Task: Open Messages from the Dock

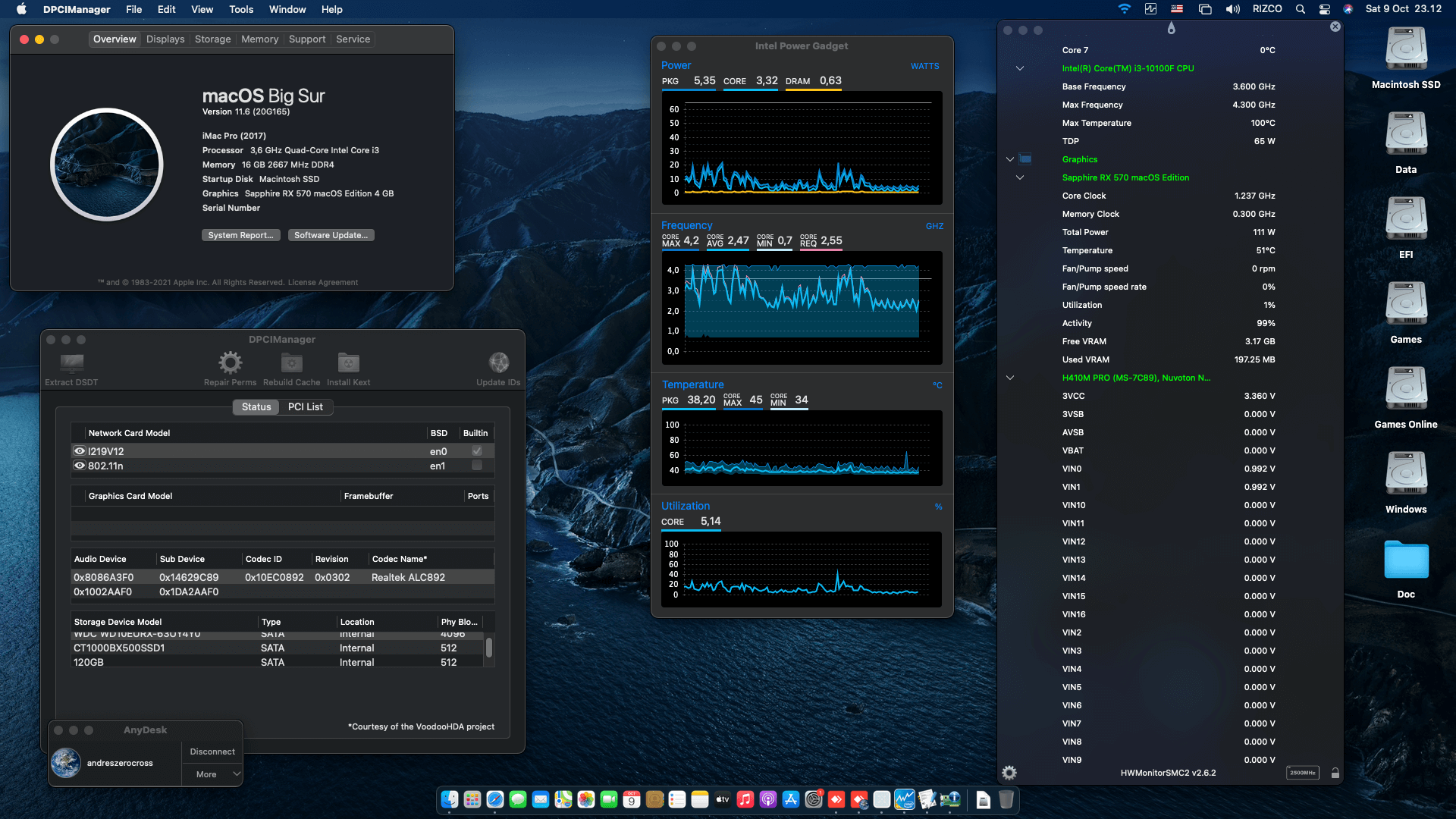Action: pyautogui.click(x=518, y=799)
